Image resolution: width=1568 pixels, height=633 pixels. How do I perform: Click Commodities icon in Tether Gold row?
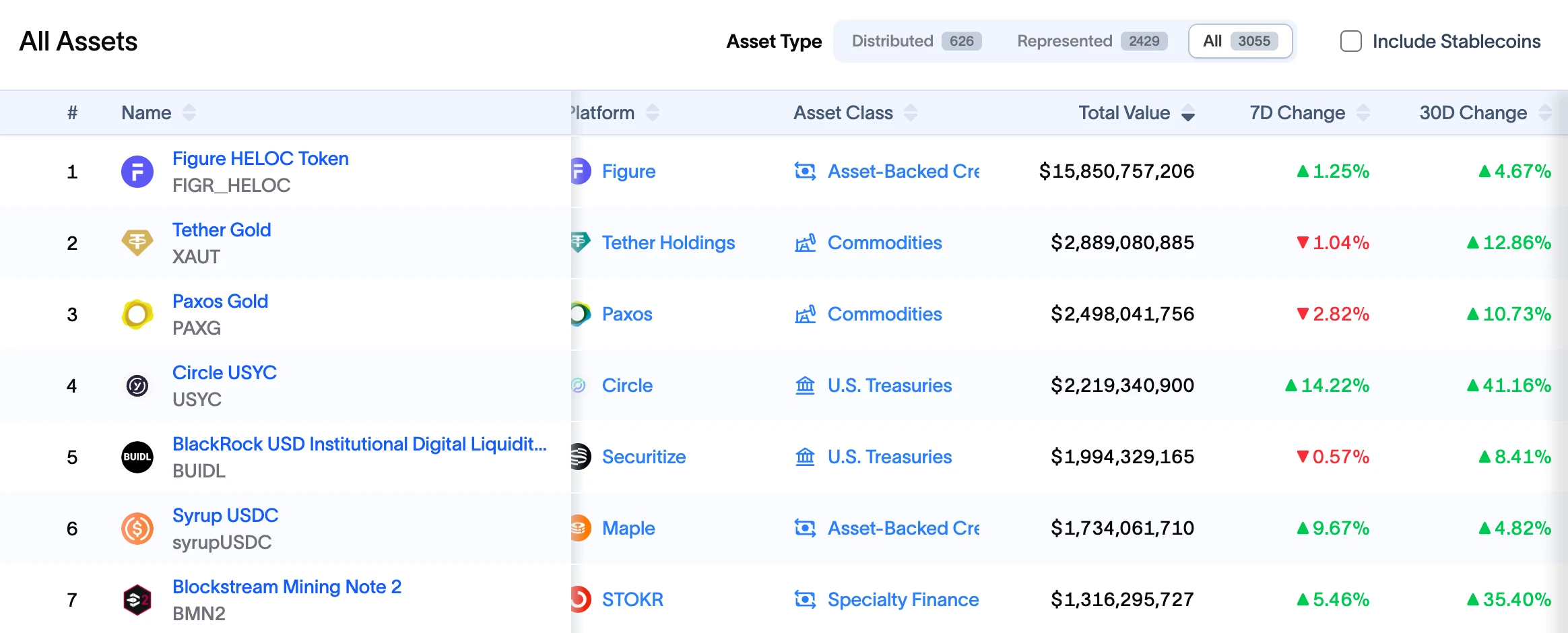tap(805, 242)
